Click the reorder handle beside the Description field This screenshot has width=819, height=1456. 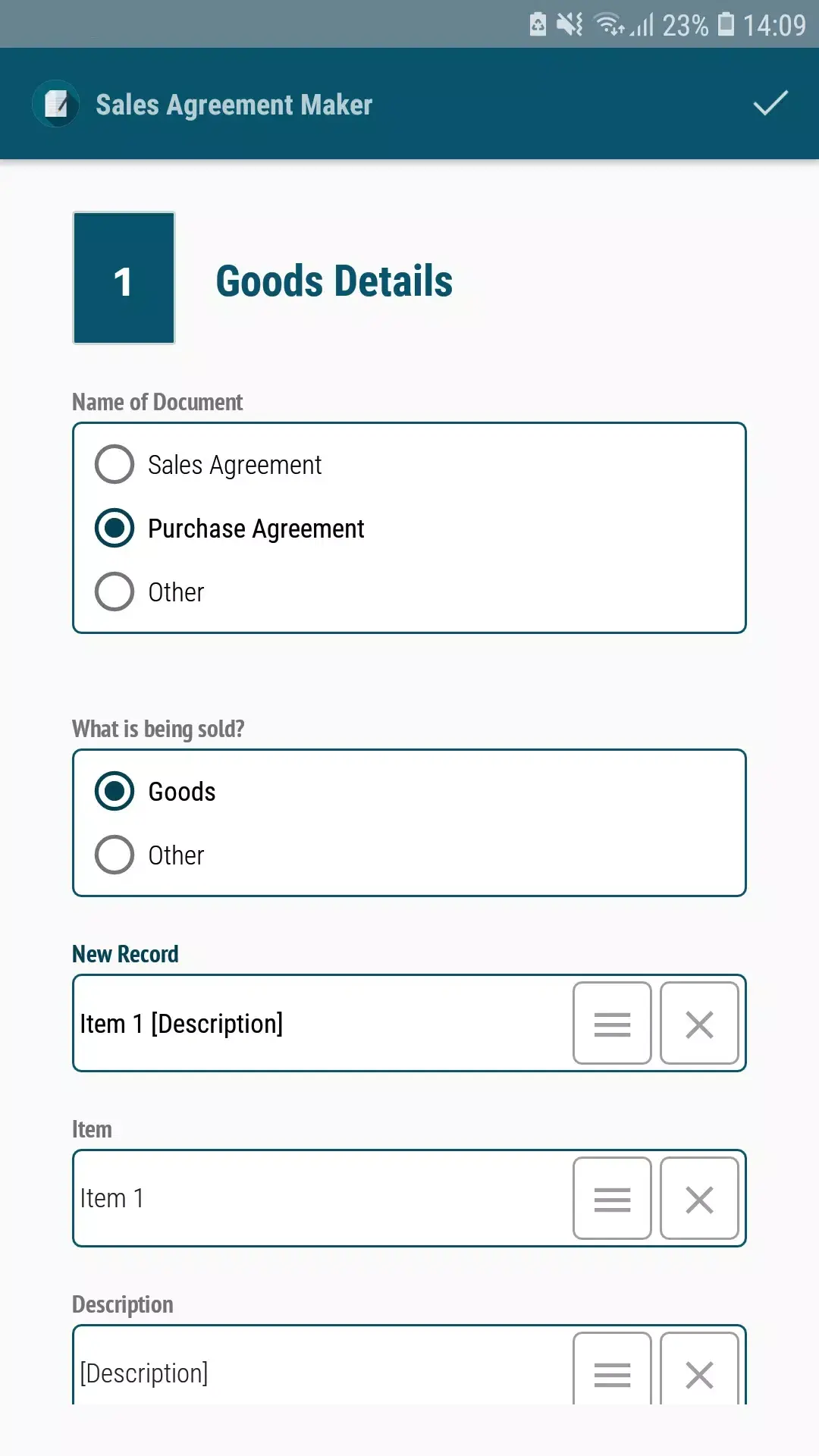[x=611, y=1373]
